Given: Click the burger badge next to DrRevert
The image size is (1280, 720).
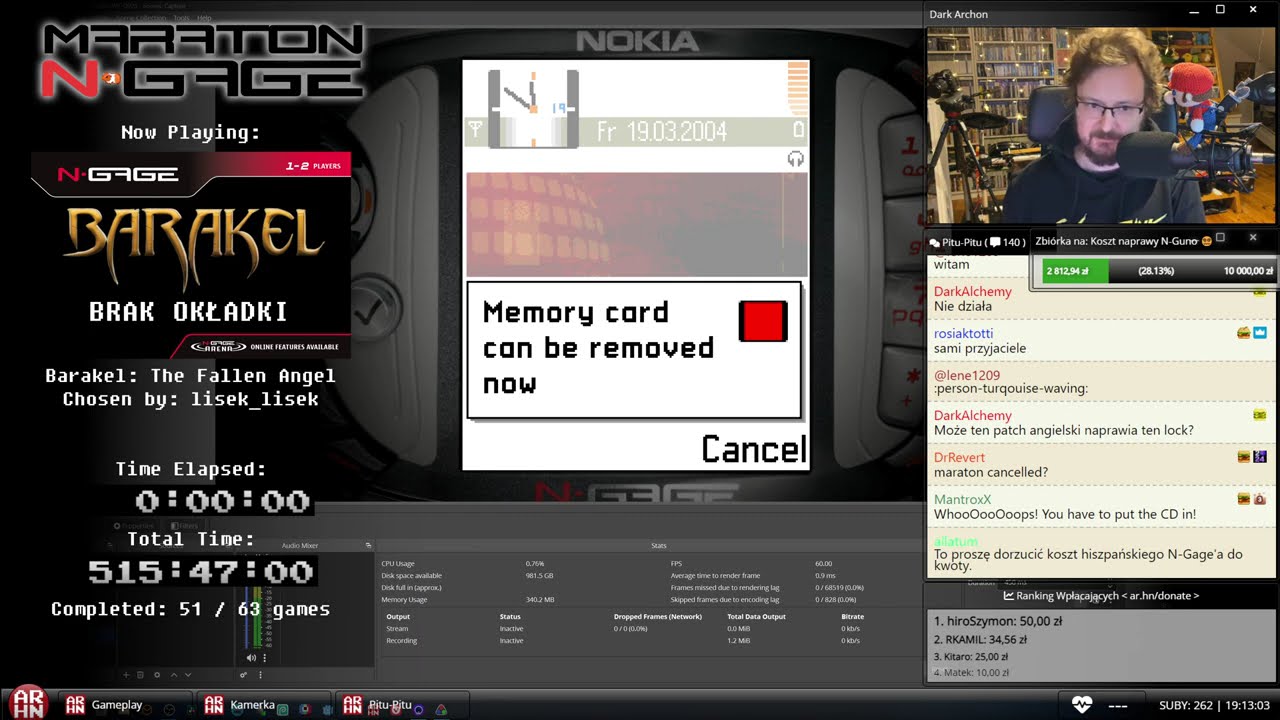Looking at the screenshot, I should point(1244,457).
